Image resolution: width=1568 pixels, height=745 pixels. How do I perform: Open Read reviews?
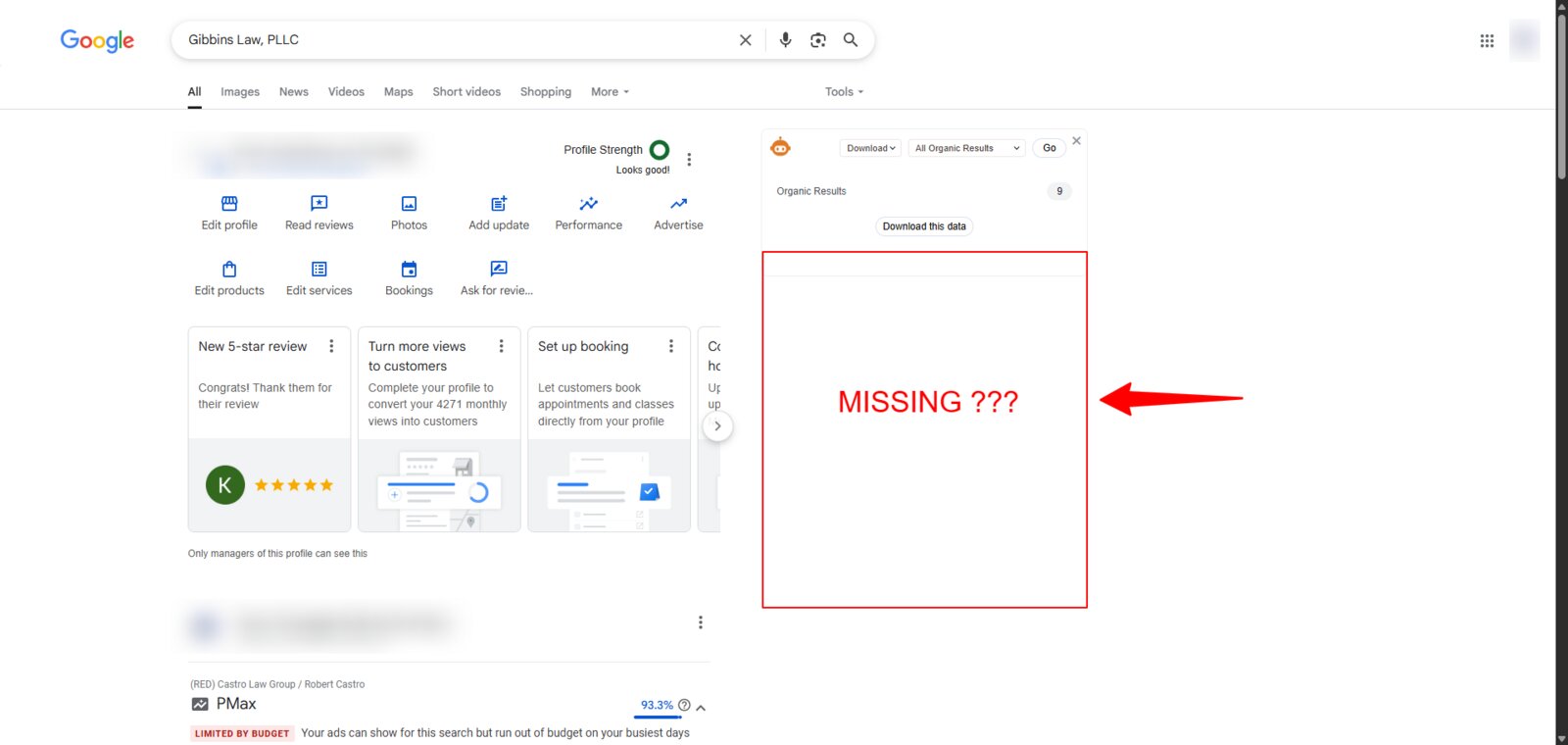[x=319, y=213]
